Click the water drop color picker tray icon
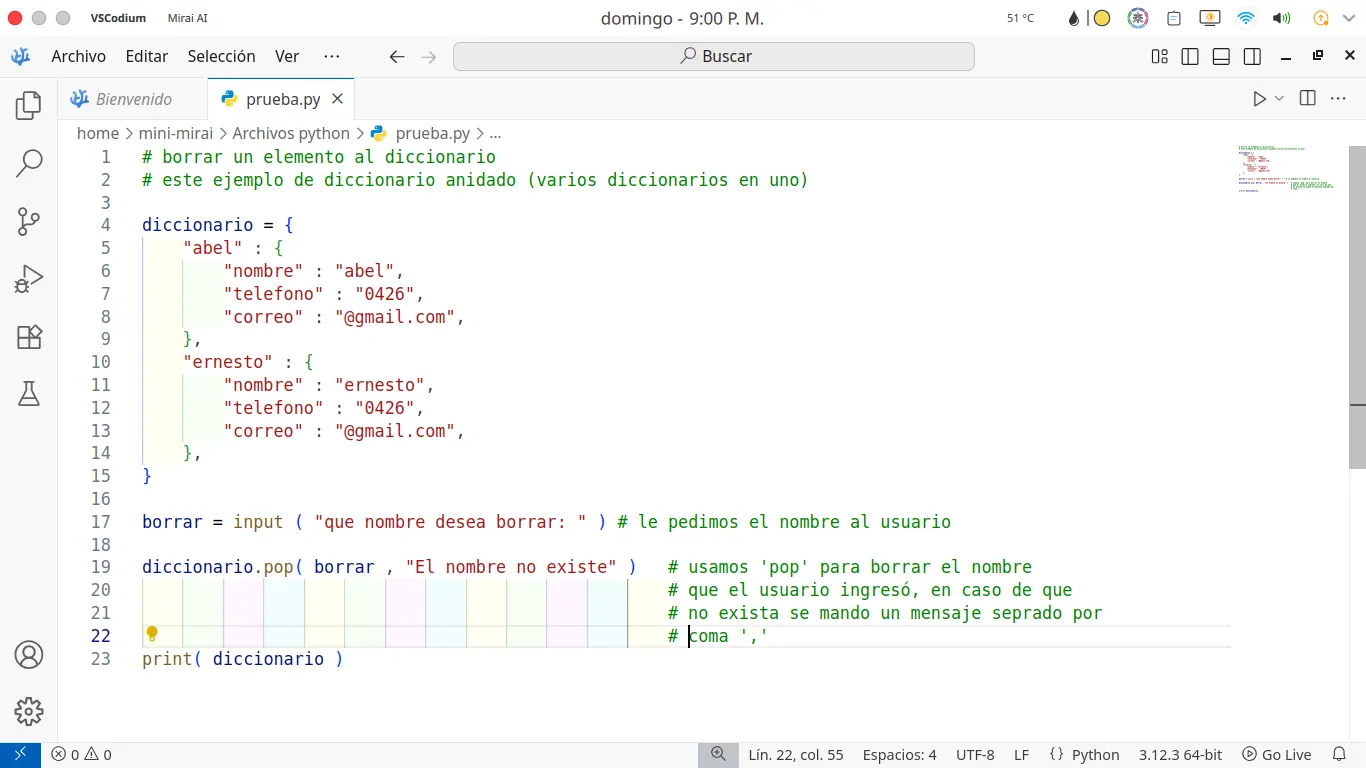The height and width of the screenshot is (768, 1366). coord(1074,18)
